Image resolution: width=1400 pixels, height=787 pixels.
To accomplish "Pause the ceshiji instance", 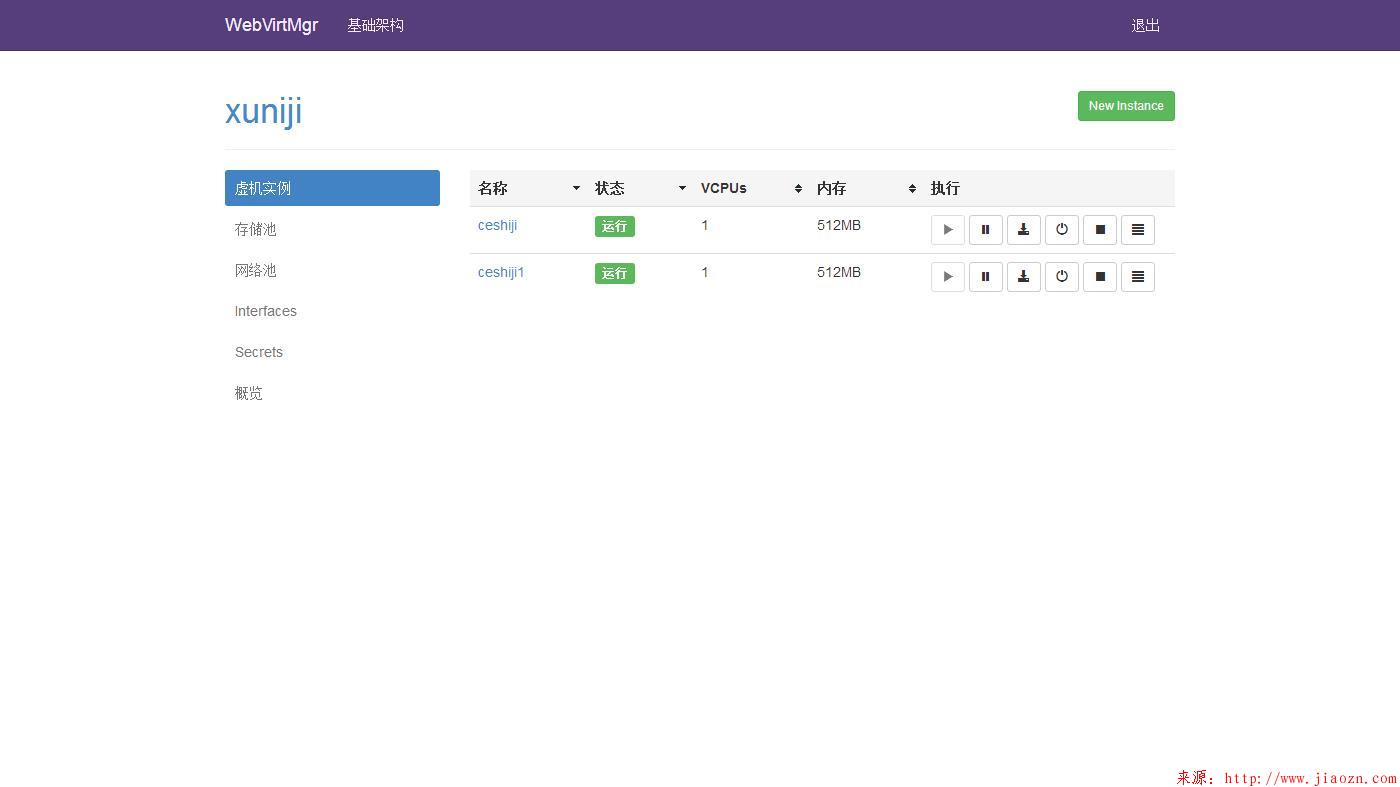I will click(x=985, y=230).
